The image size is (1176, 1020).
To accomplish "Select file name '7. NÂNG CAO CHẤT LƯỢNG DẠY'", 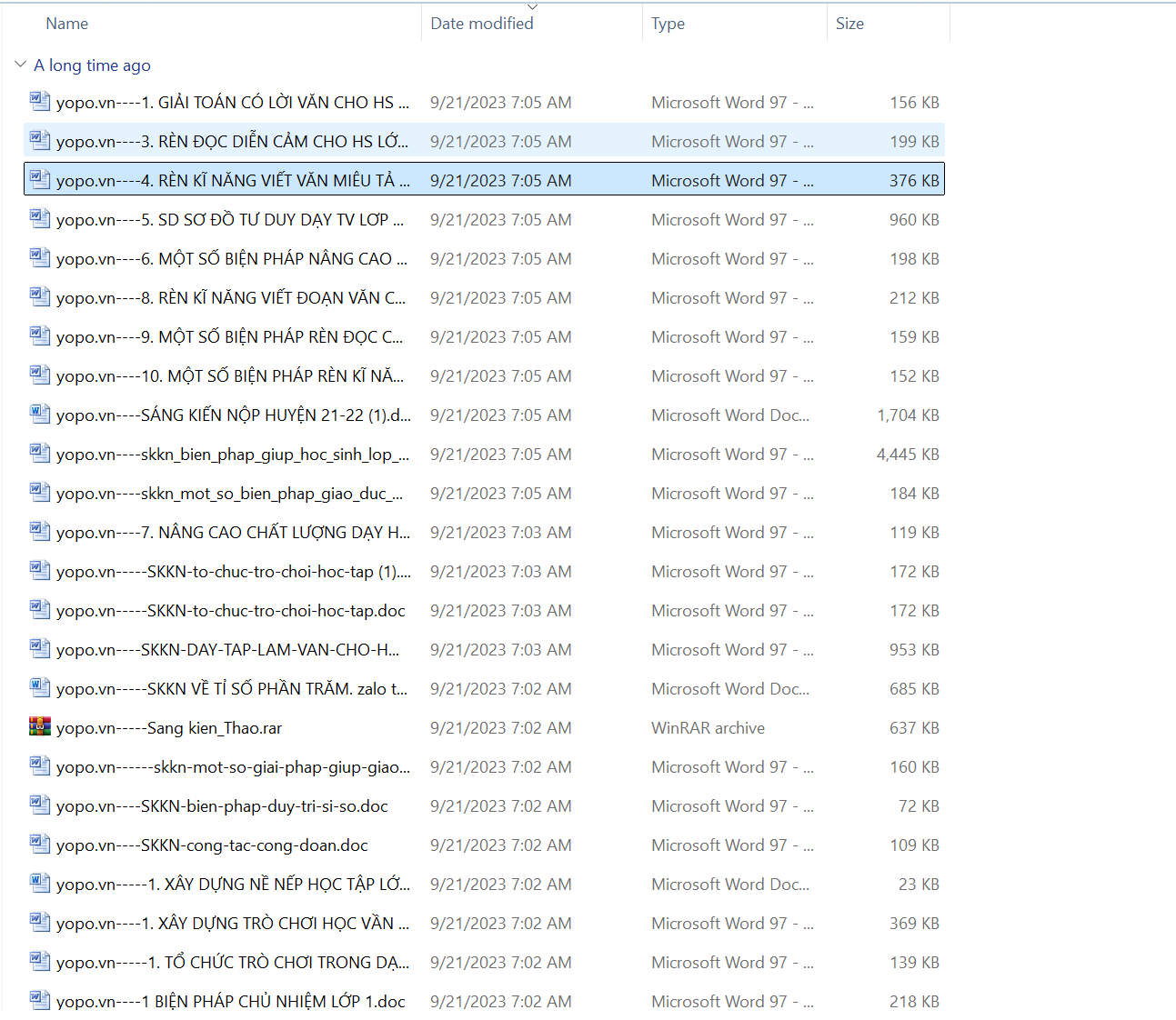I will pyautogui.click(x=233, y=533).
